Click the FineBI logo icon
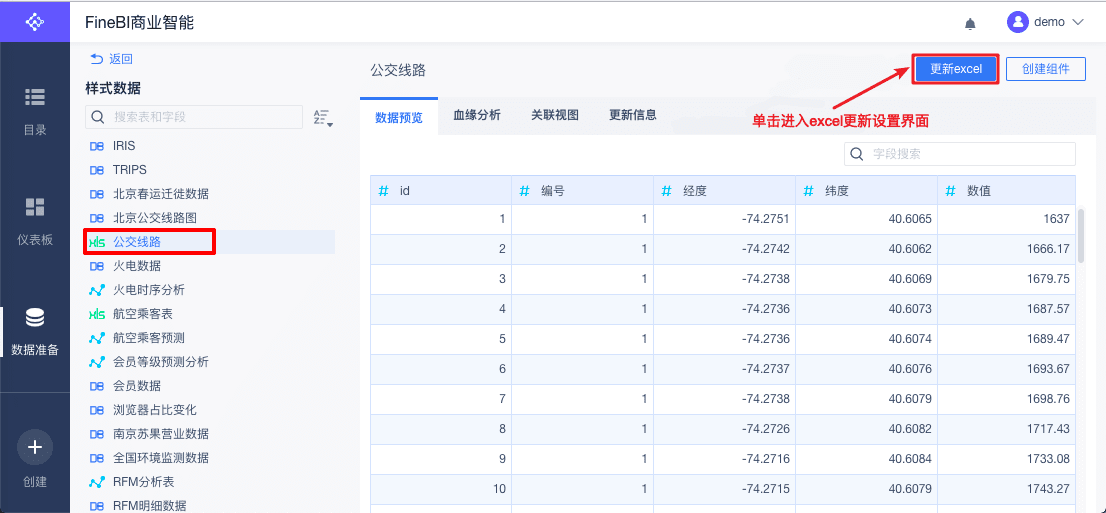This screenshot has width=1106, height=513. pyautogui.click(x=35, y=21)
